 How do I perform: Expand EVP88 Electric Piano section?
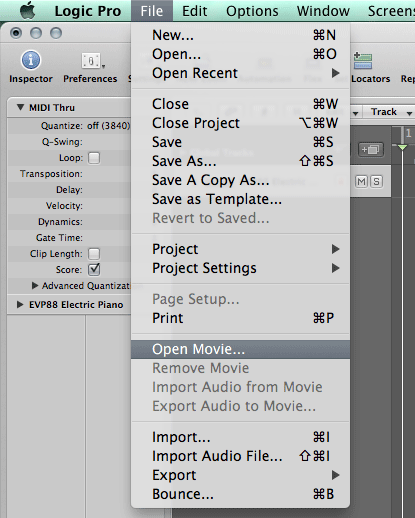20,305
